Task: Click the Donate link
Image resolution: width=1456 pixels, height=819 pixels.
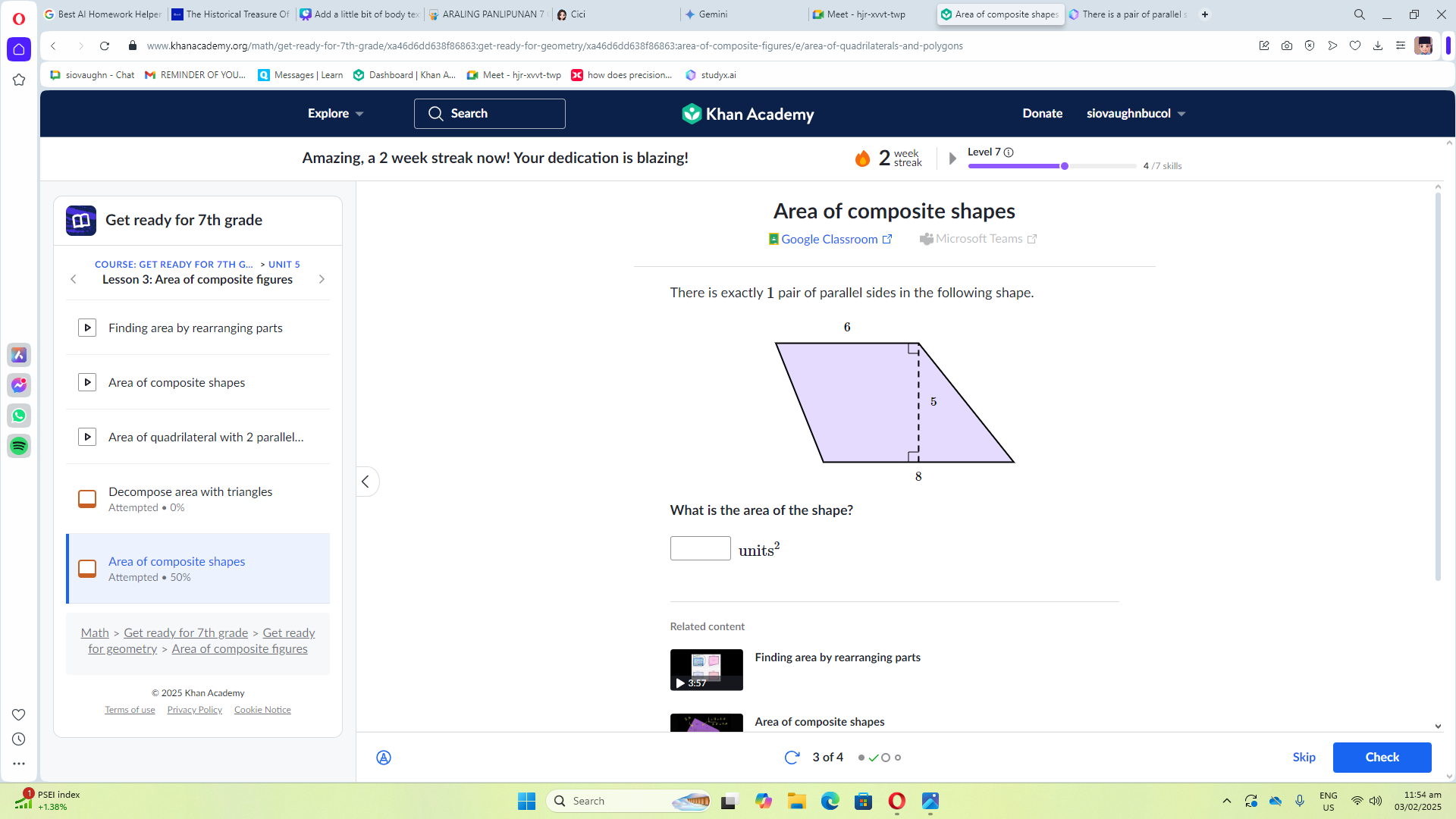Action: pyautogui.click(x=1042, y=114)
